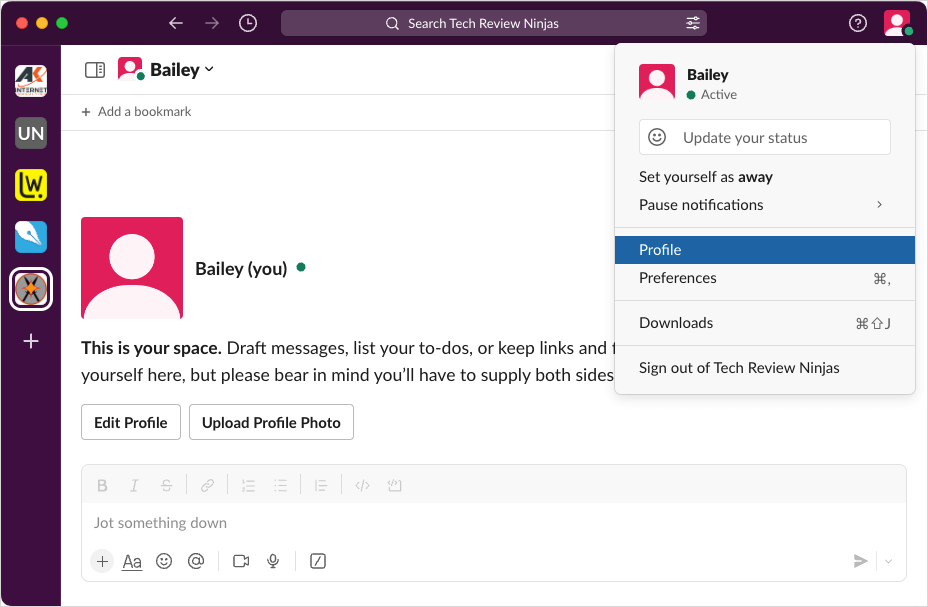
Task: Click the emoji smiley in composer
Action: 164,561
